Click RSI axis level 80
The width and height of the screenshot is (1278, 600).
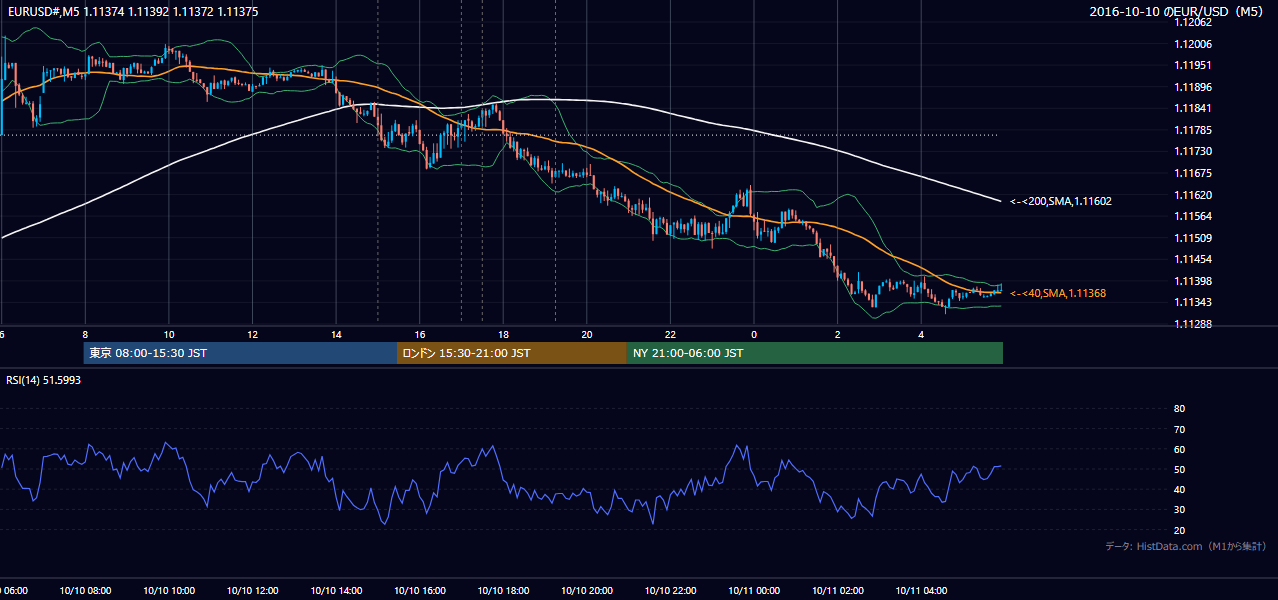click(x=1179, y=409)
